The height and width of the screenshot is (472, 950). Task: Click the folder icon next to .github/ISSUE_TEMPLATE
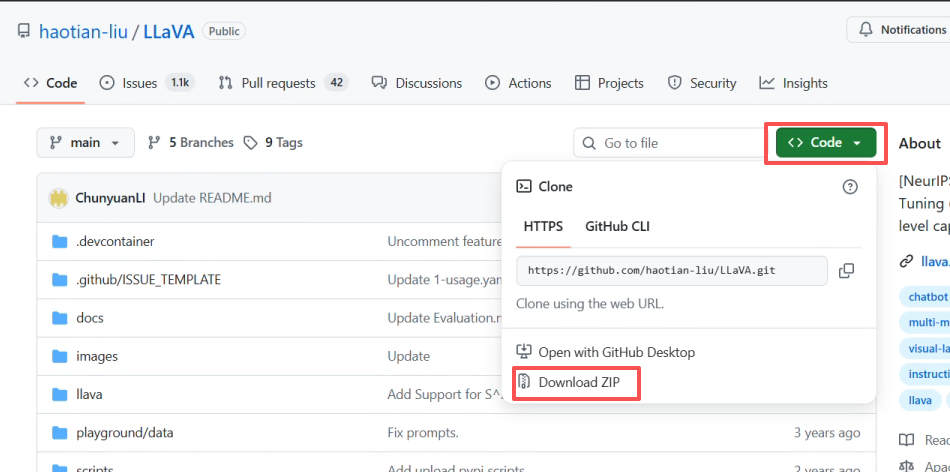tap(59, 280)
